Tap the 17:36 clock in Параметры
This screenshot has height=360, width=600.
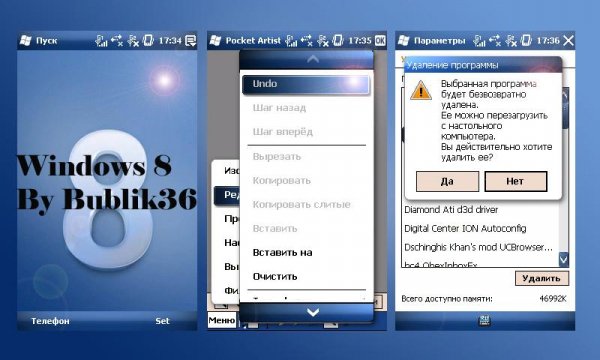548,40
